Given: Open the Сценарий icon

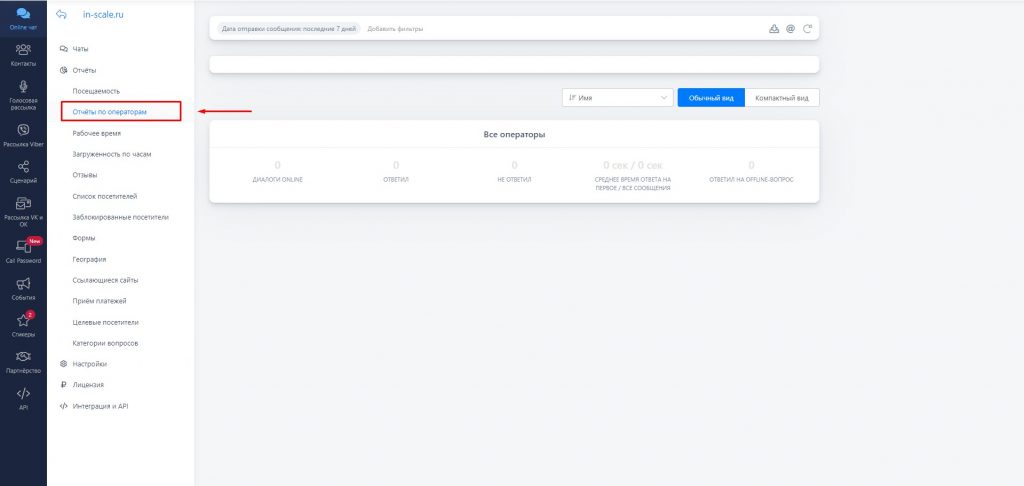Looking at the screenshot, I should [x=23, y=167].
